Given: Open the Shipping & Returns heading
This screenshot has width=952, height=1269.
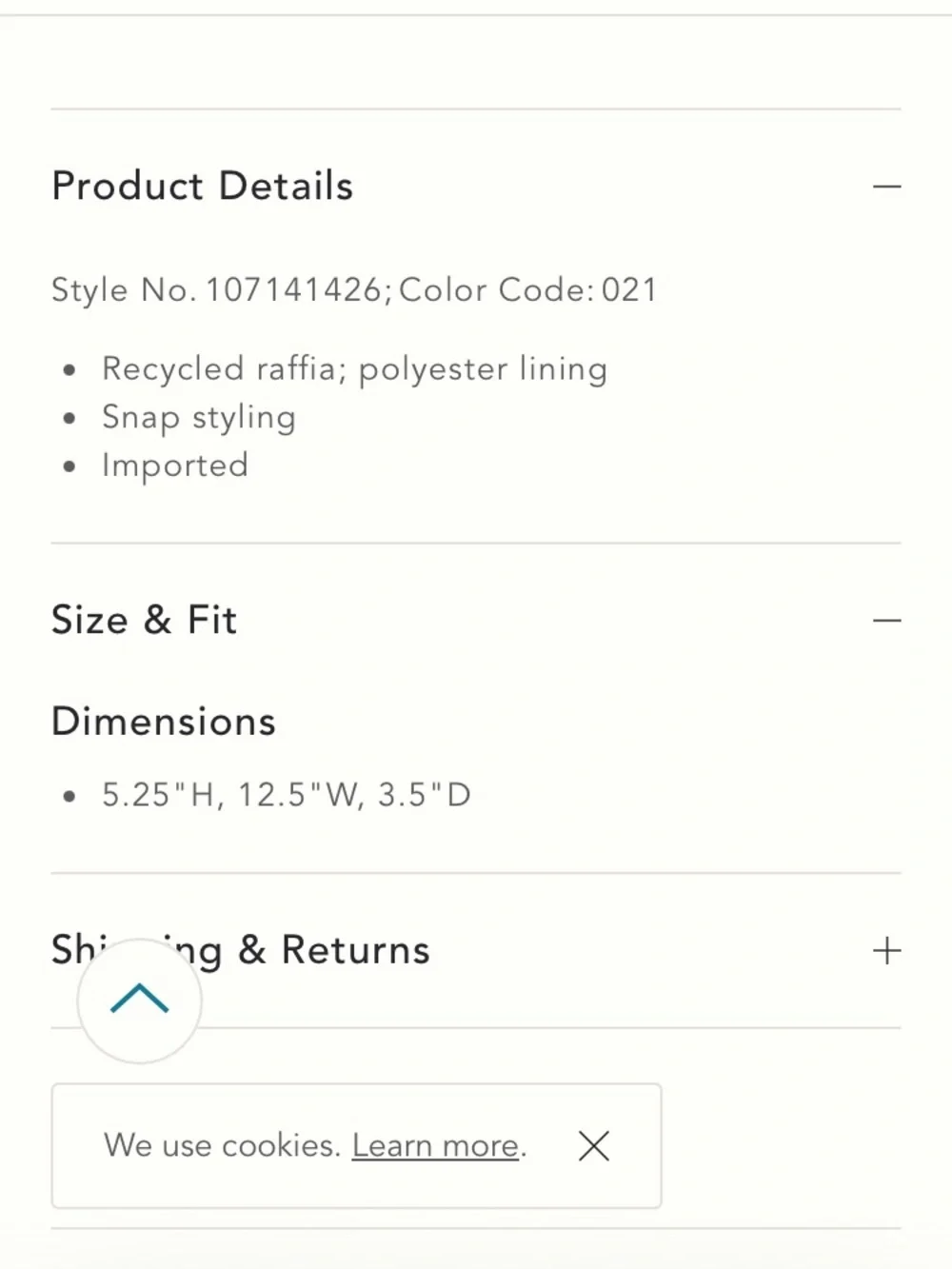Looking at the screenshot, I should [241, 950].
